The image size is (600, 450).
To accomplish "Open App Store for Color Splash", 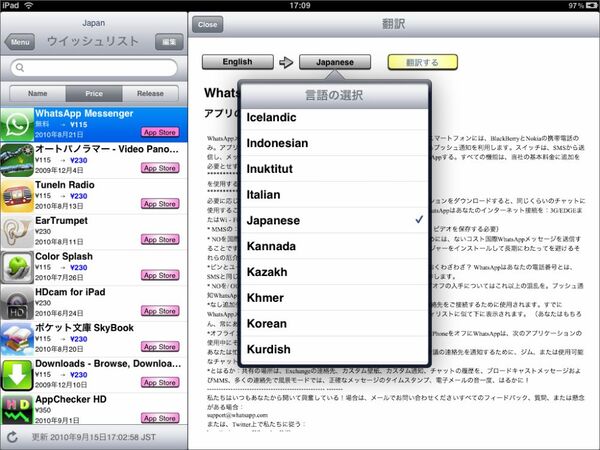I will click(160, 275).
